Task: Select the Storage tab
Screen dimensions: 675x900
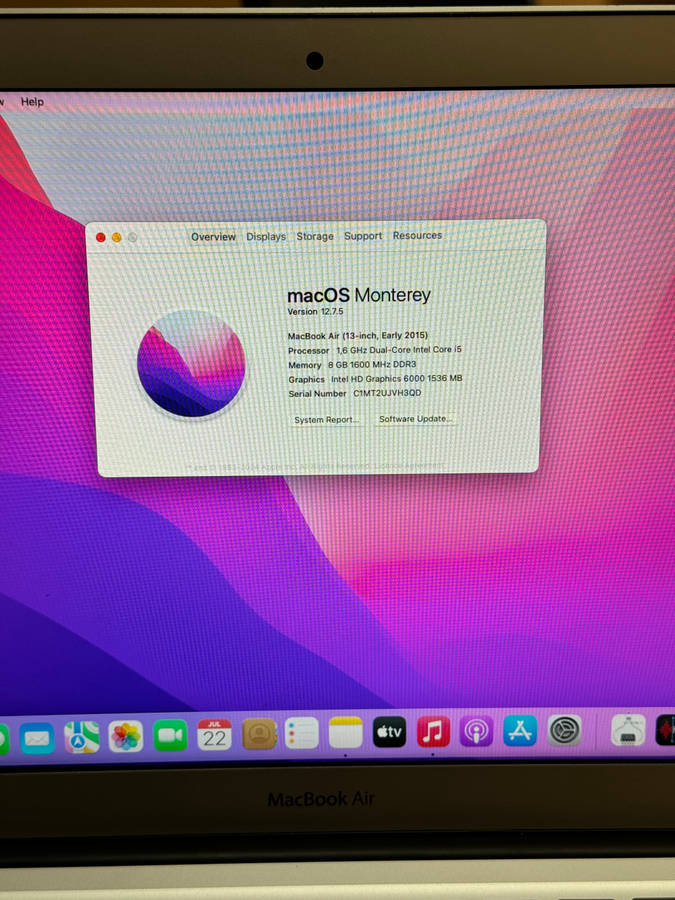Action: [x=315, y=237]
